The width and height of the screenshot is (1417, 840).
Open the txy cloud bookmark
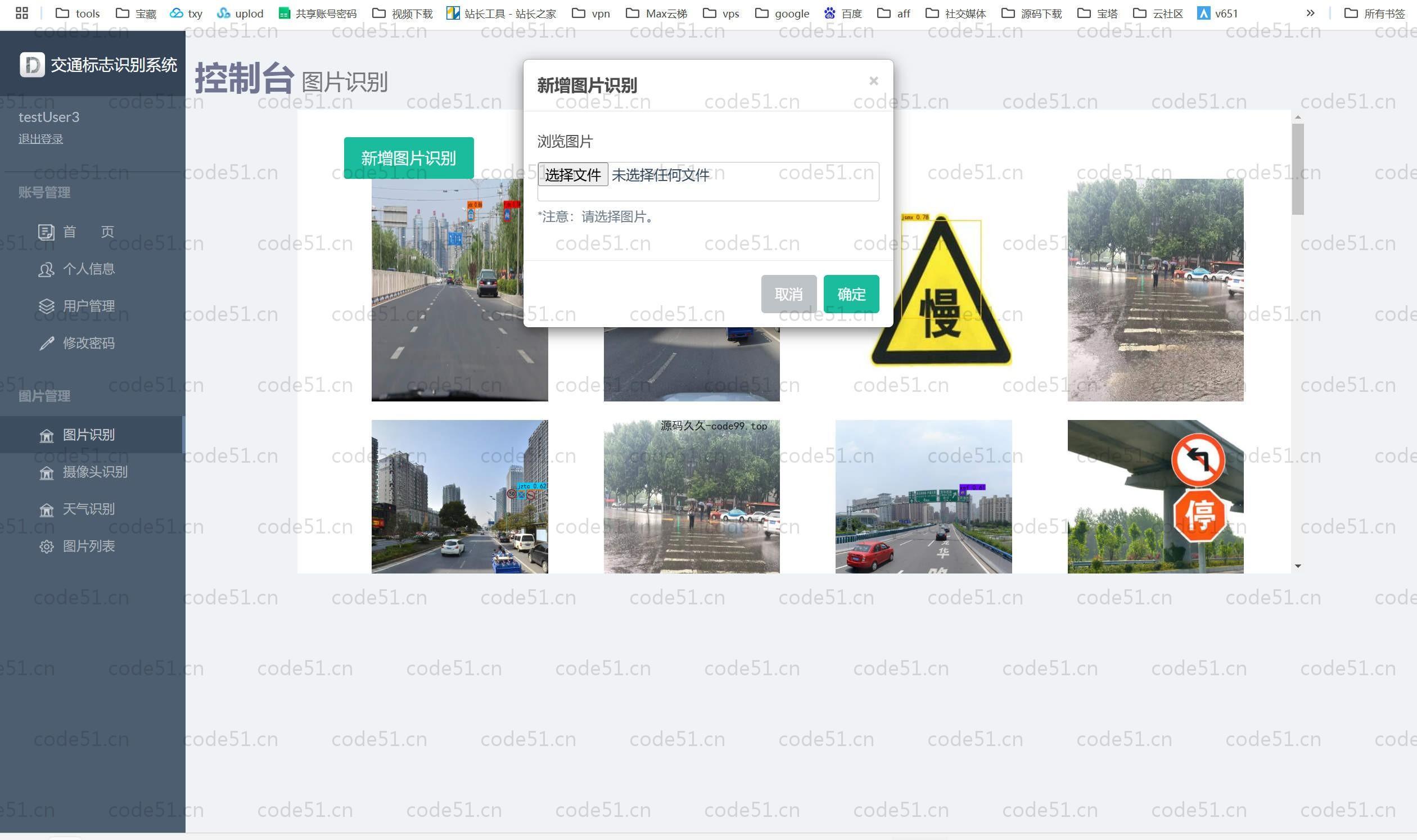click(186, 13)
